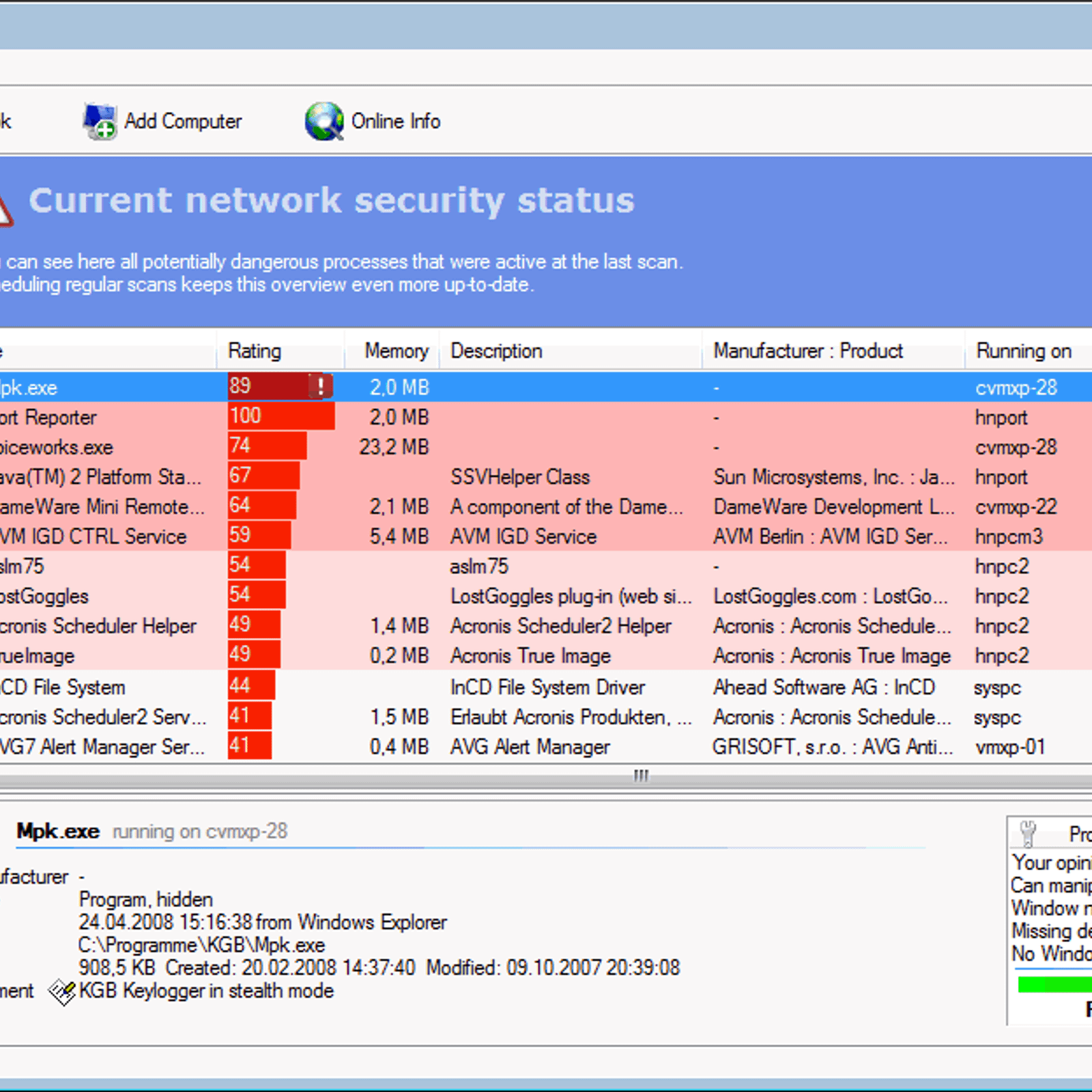Image resolution: width=1092 pixels, height=1092 pixels.
Task: Open Online Info globe icon
Action: click(324, 121)
